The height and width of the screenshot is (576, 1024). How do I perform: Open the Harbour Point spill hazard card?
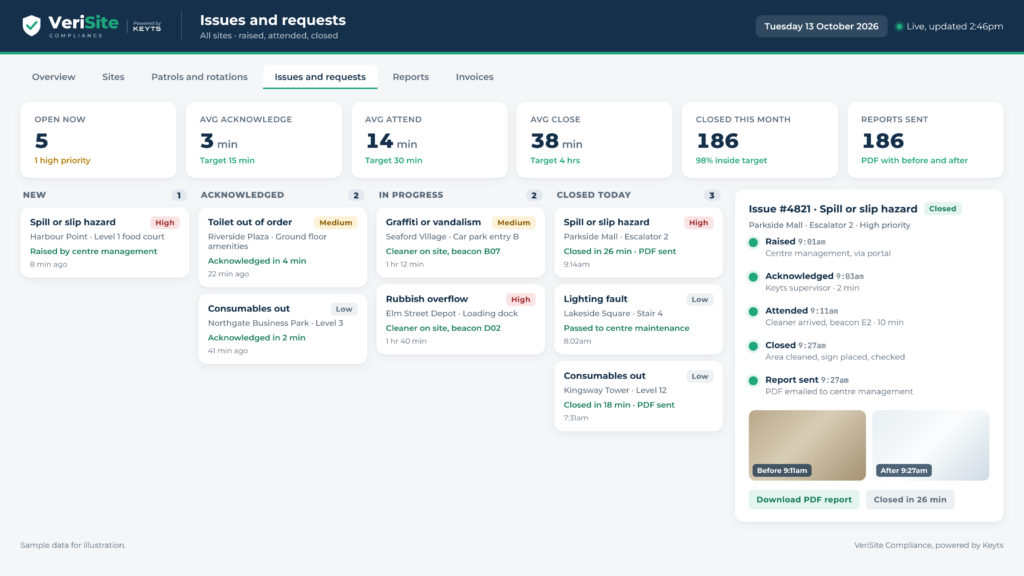pyautogui.click(x=104, y=243)
